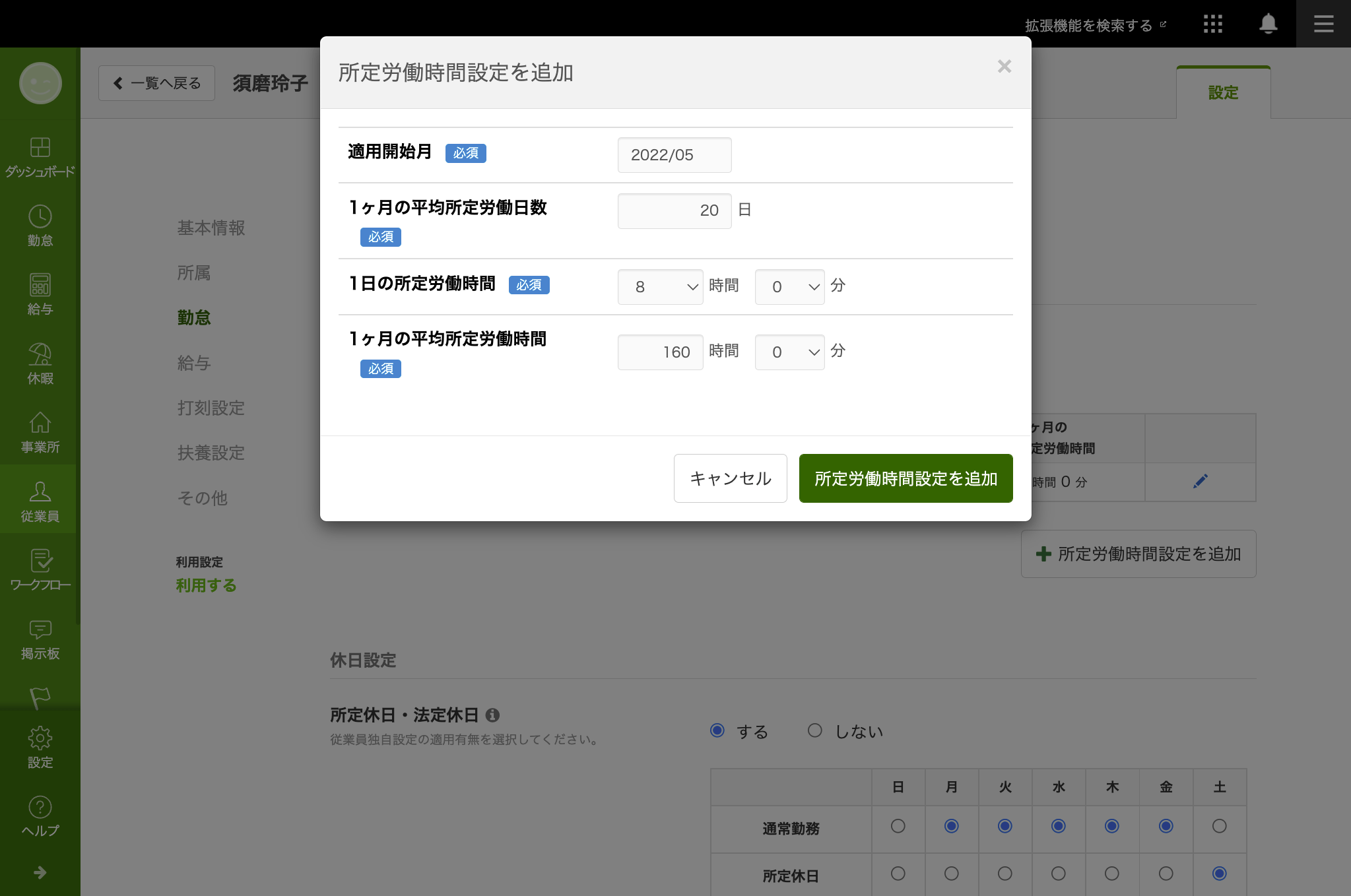The height and width of the screenshot is (896, 1351).
Task: Set Monday (月) to 通常勤務
Action: 951,826
